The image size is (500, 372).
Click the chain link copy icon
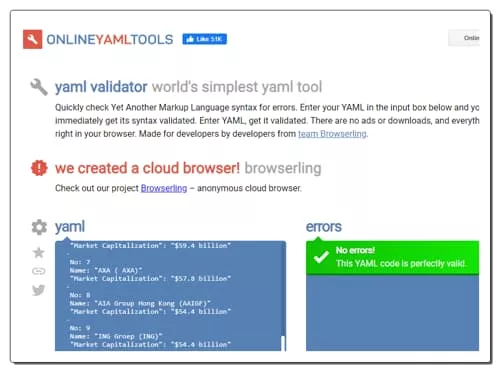pos(39,271)
